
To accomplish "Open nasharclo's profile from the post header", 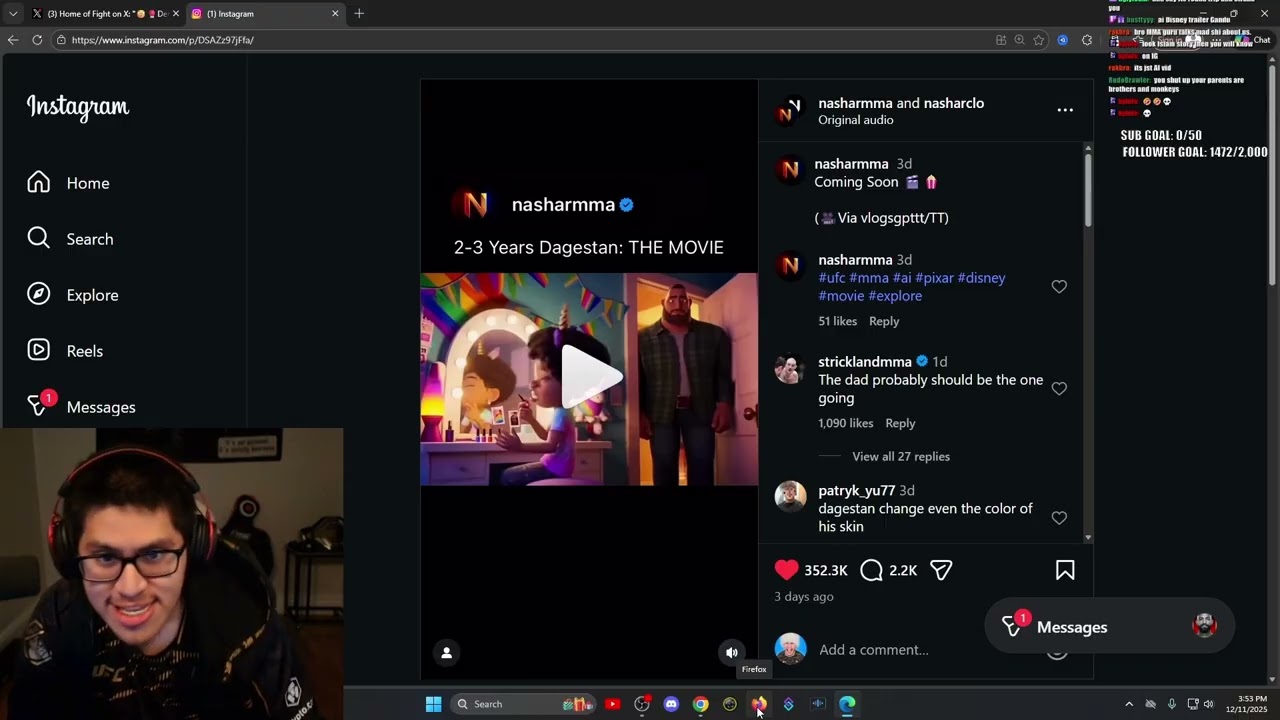I will 954,103.
